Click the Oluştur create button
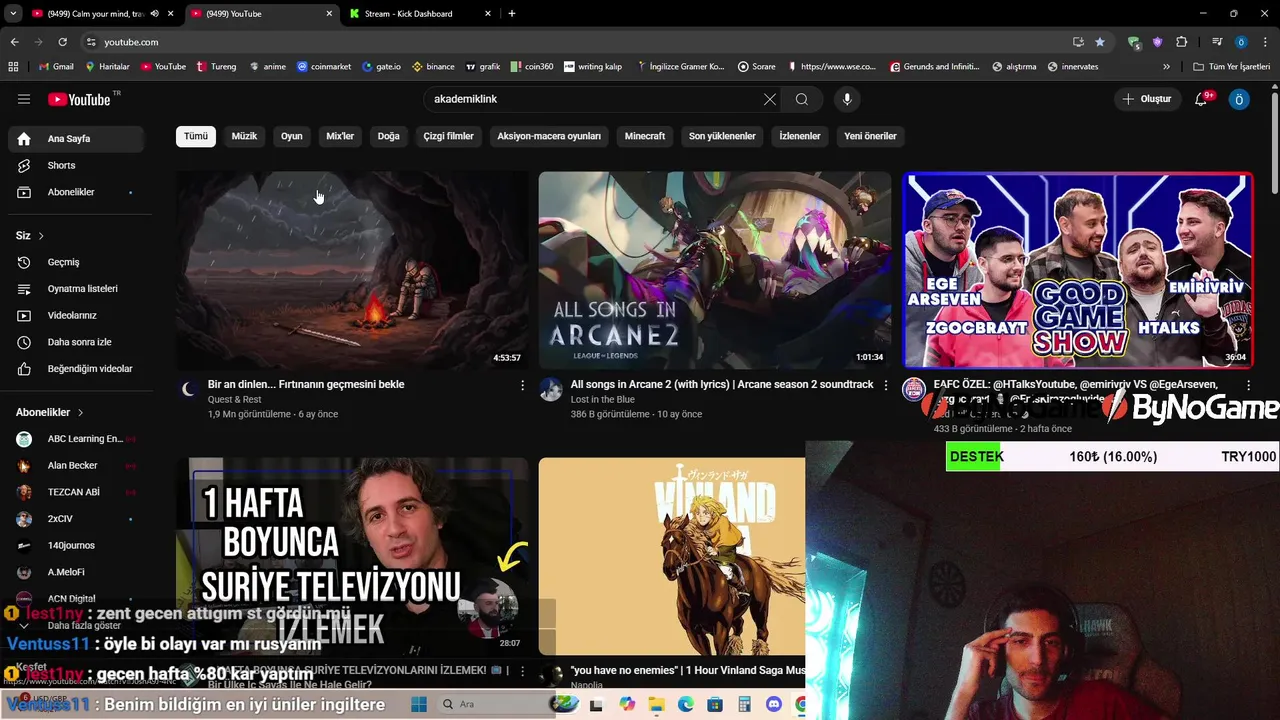The height and width of the screenshot is (720, 1280). (1146, 99)
